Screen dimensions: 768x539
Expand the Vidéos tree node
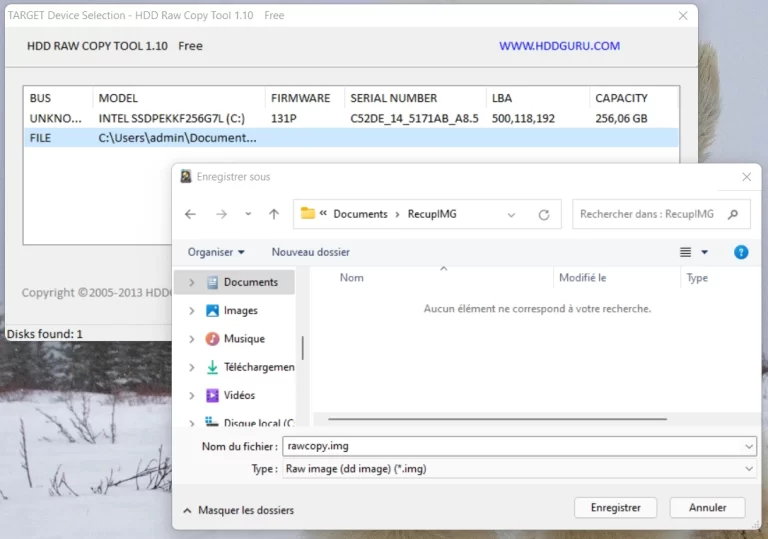[x=192, y=395]
